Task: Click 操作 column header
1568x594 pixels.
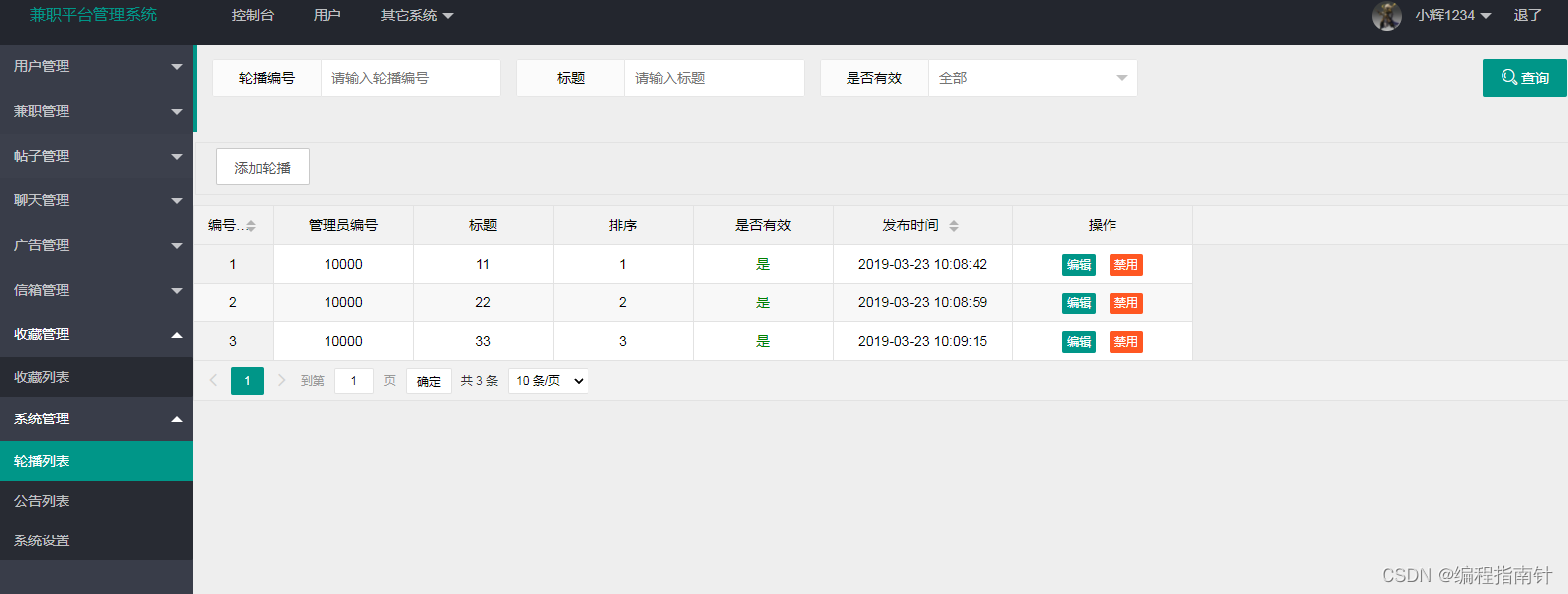Action: pos(1103,225)
